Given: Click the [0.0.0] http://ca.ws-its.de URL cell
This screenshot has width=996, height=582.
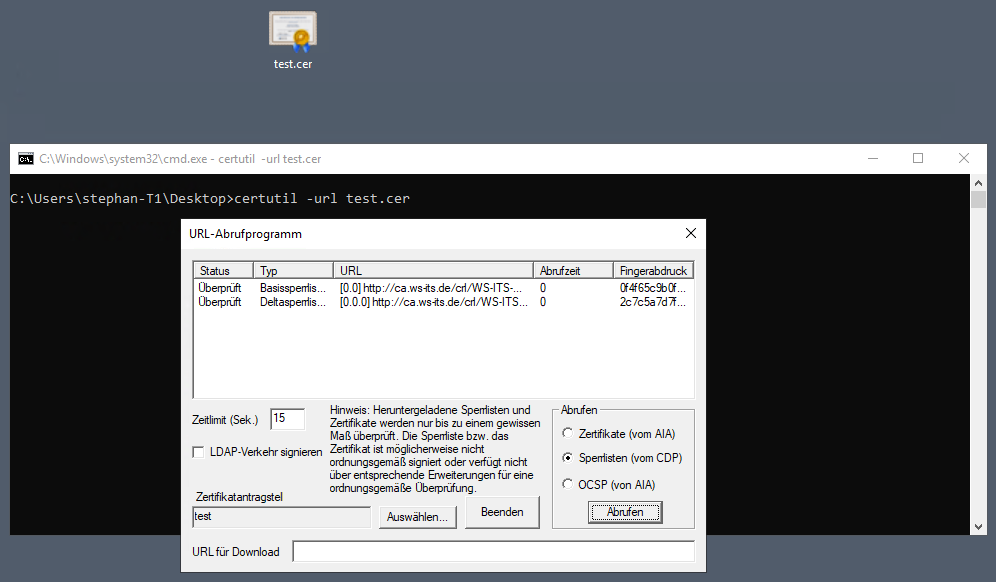Looking at the screenshot, I should 433,302.
